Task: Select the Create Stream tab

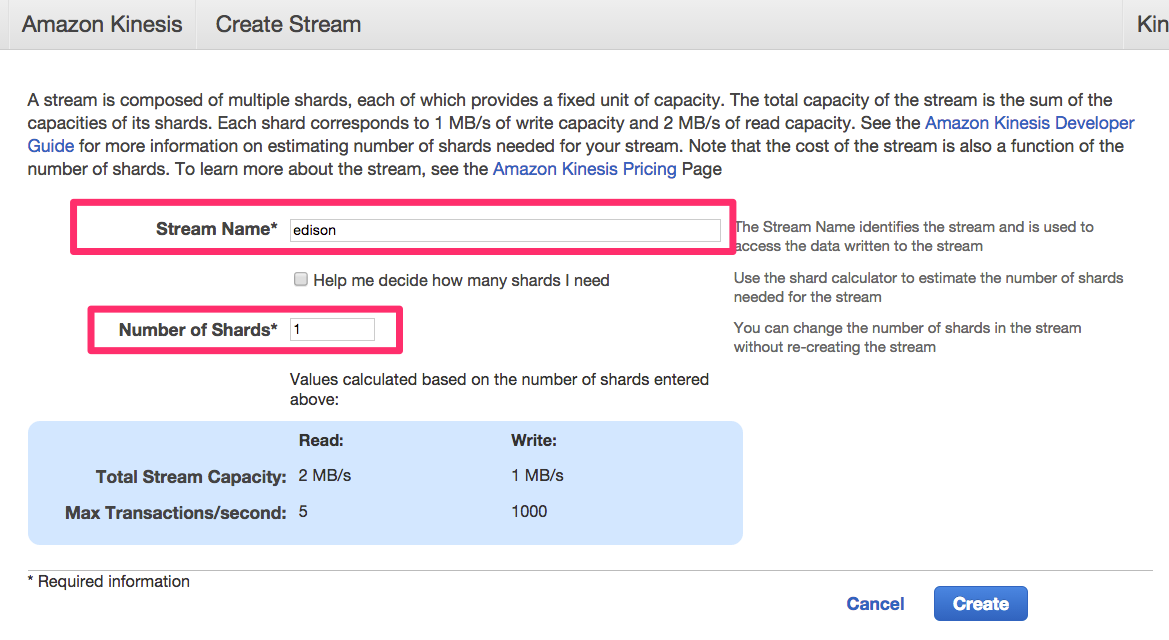Action: pyautogui.click(x=288, y=25)
